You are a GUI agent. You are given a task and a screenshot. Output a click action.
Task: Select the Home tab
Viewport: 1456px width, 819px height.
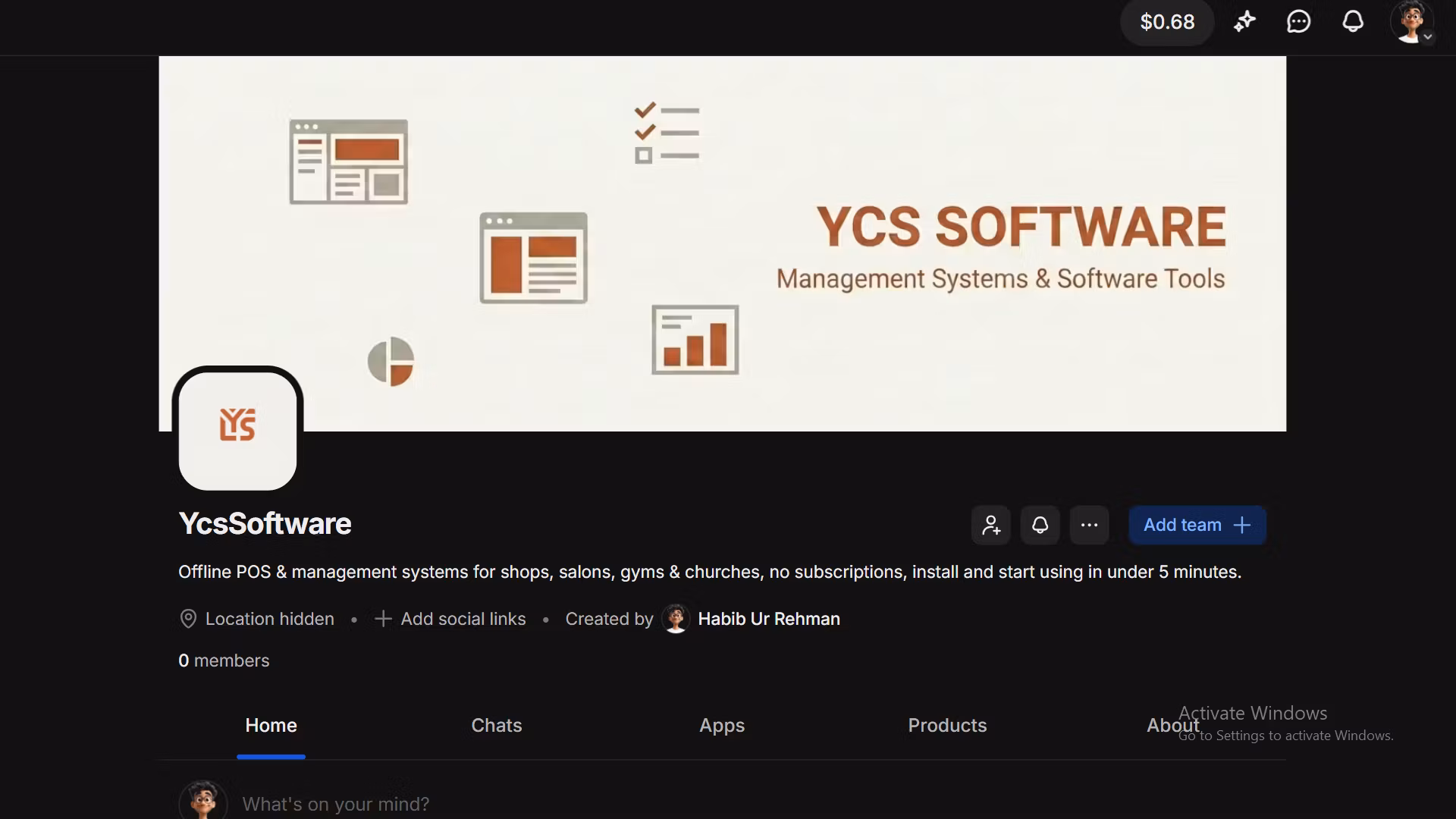[x=271, y=726]
